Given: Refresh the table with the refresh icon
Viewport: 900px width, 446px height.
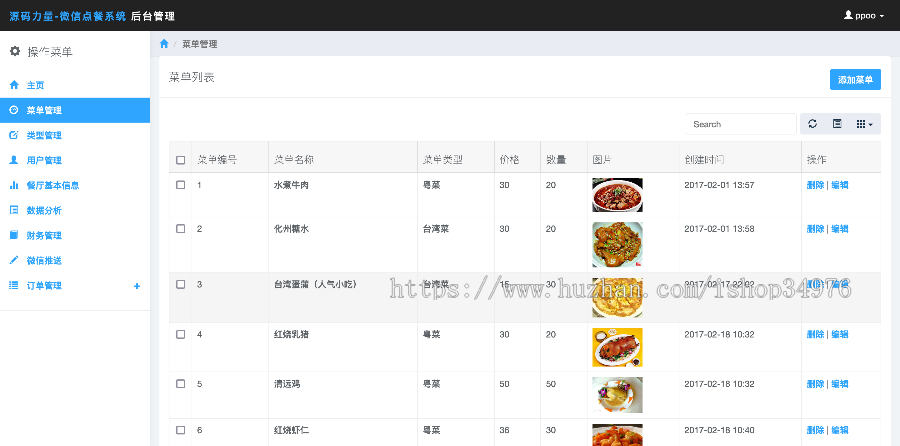Looking at the screenshot, I should pyautogui.click(x=812, y=124).
